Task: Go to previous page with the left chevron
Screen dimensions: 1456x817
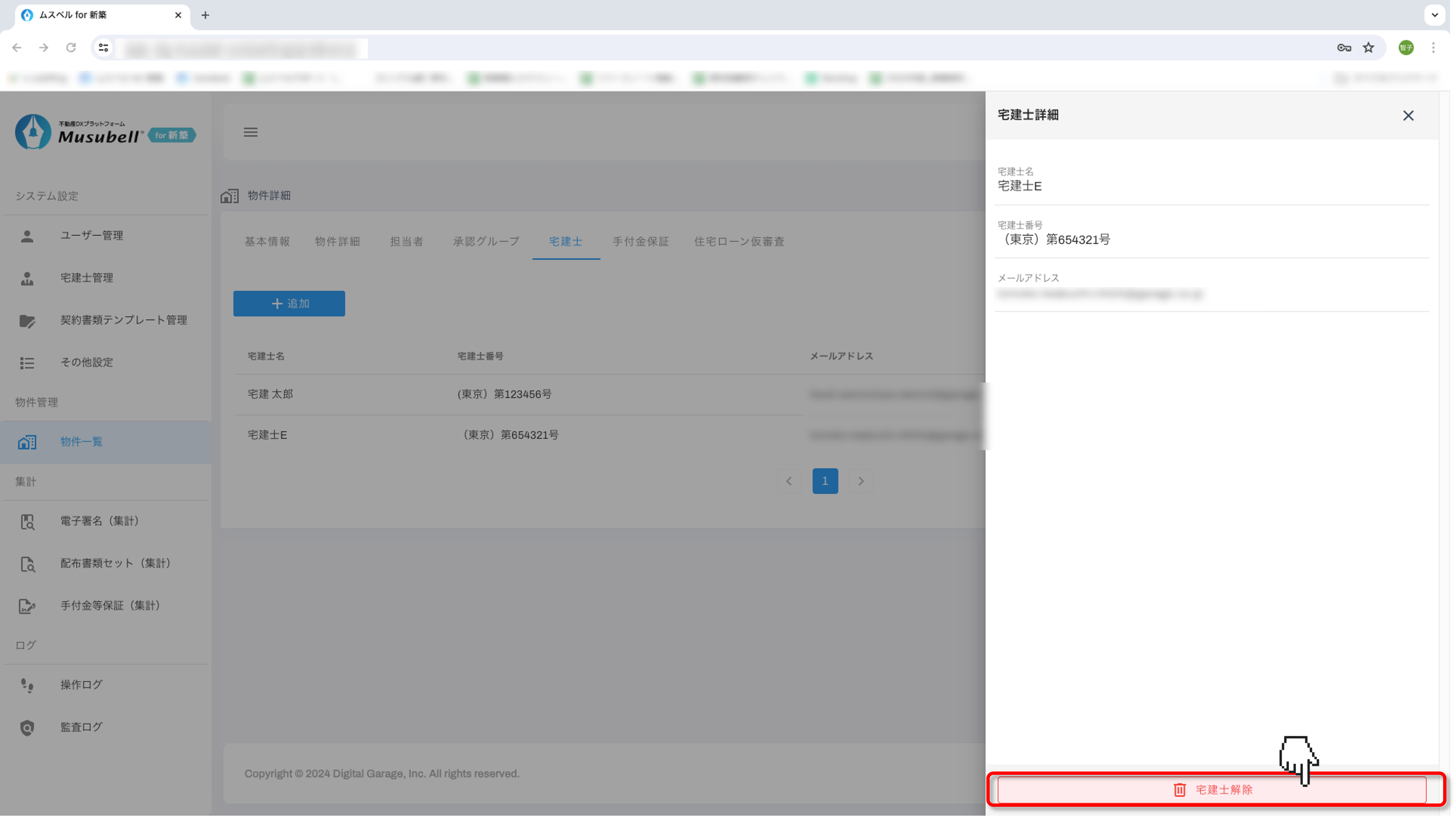Action: tap(789, 481)
